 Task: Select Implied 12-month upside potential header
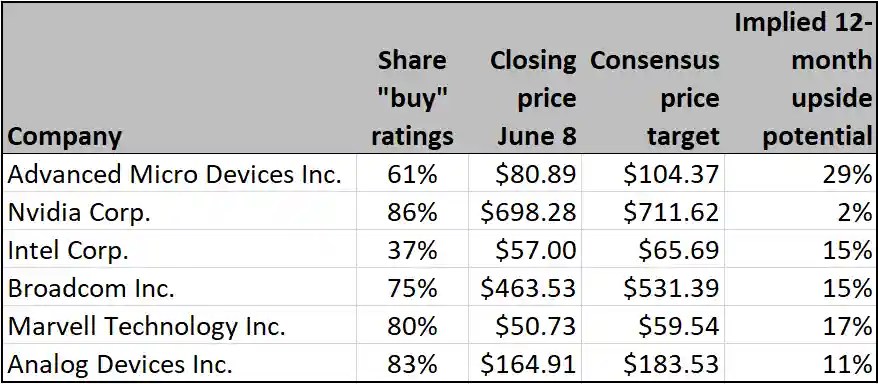[x=800, y=78]
